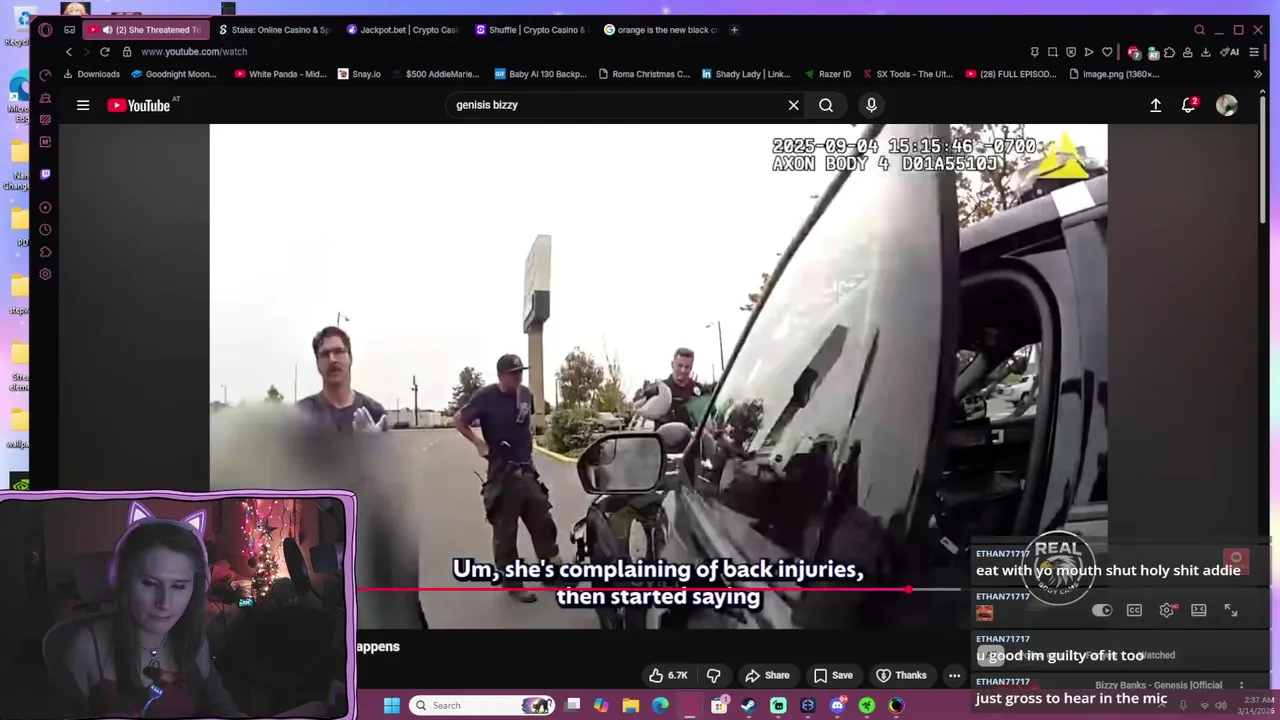This screenshot has height=720, width=1280.
Task: Seek using the red video progress bar
Action: (660, 589)
